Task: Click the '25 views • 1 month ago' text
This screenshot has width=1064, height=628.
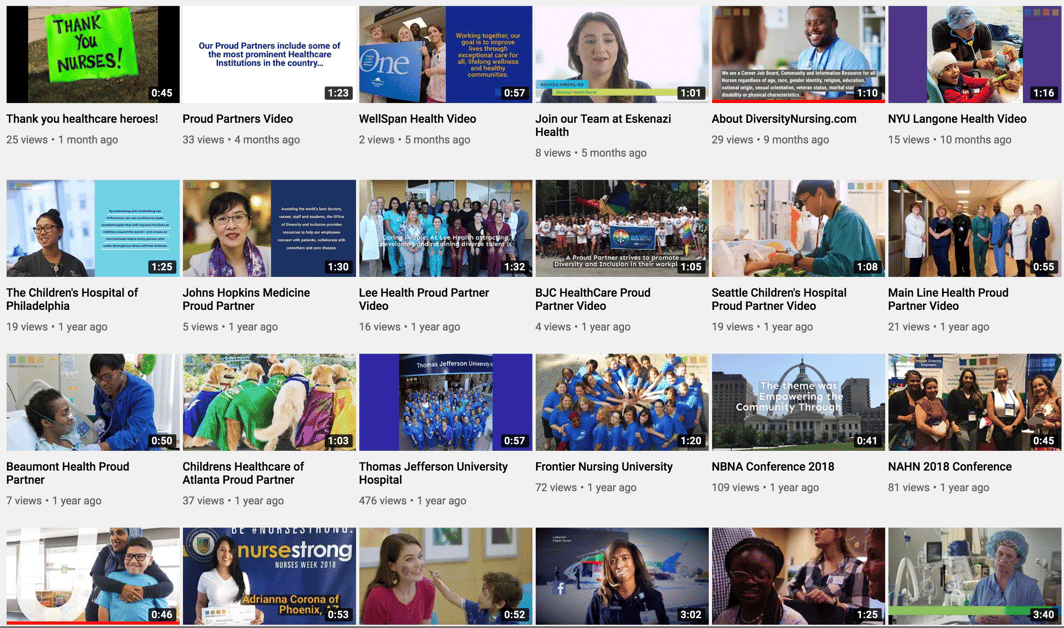Action: click(62, 140)
